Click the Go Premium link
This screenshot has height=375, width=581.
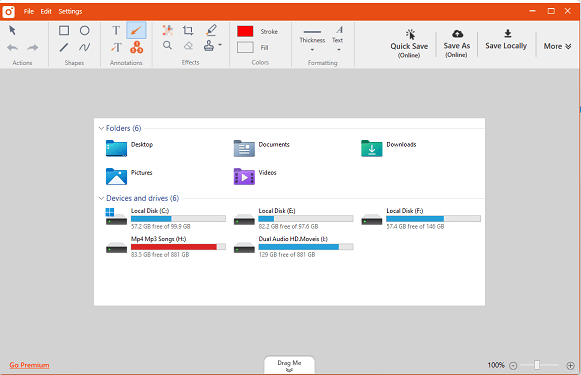tap(29, 365)
